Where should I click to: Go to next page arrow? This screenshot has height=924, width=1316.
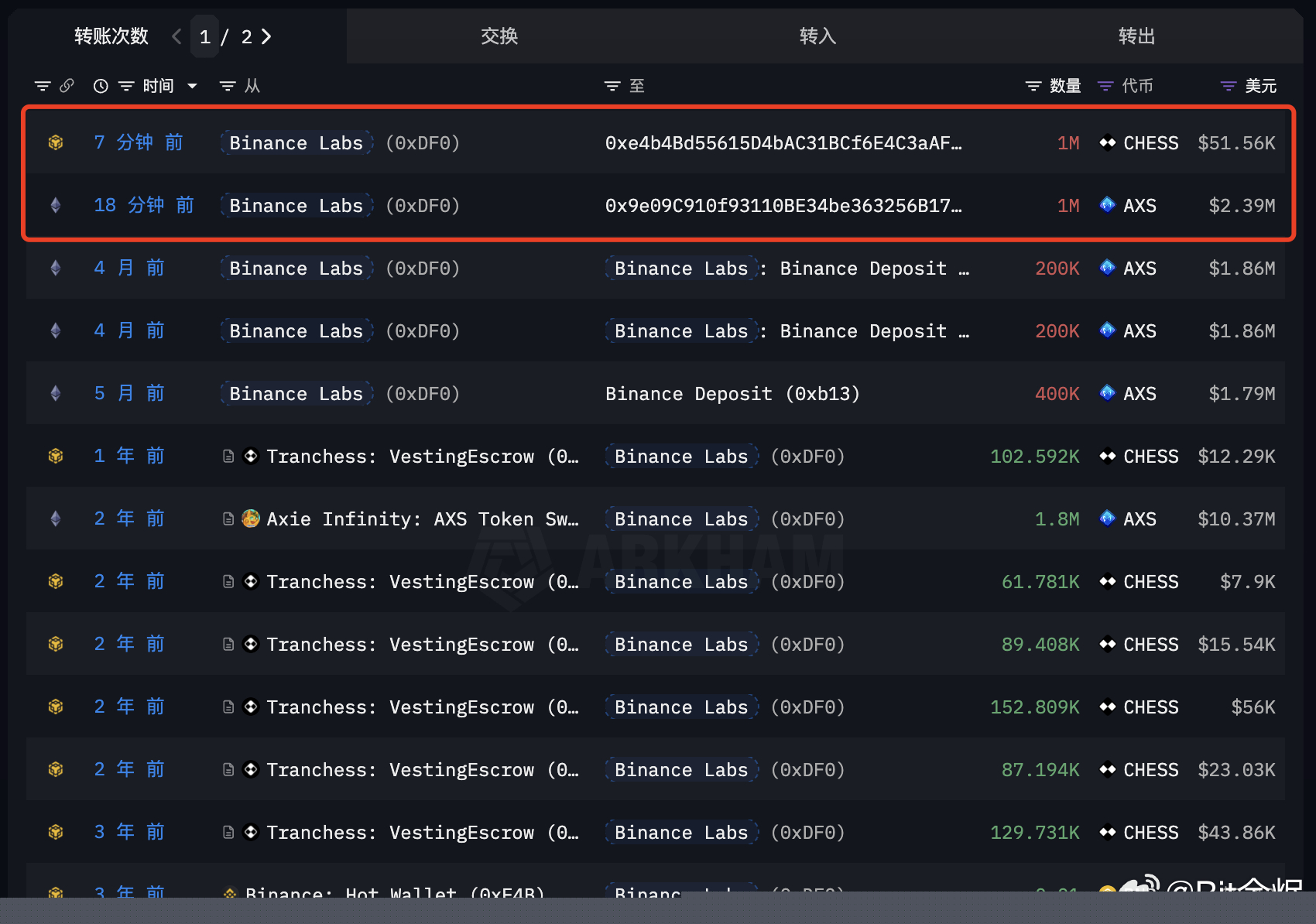[266, 36]
